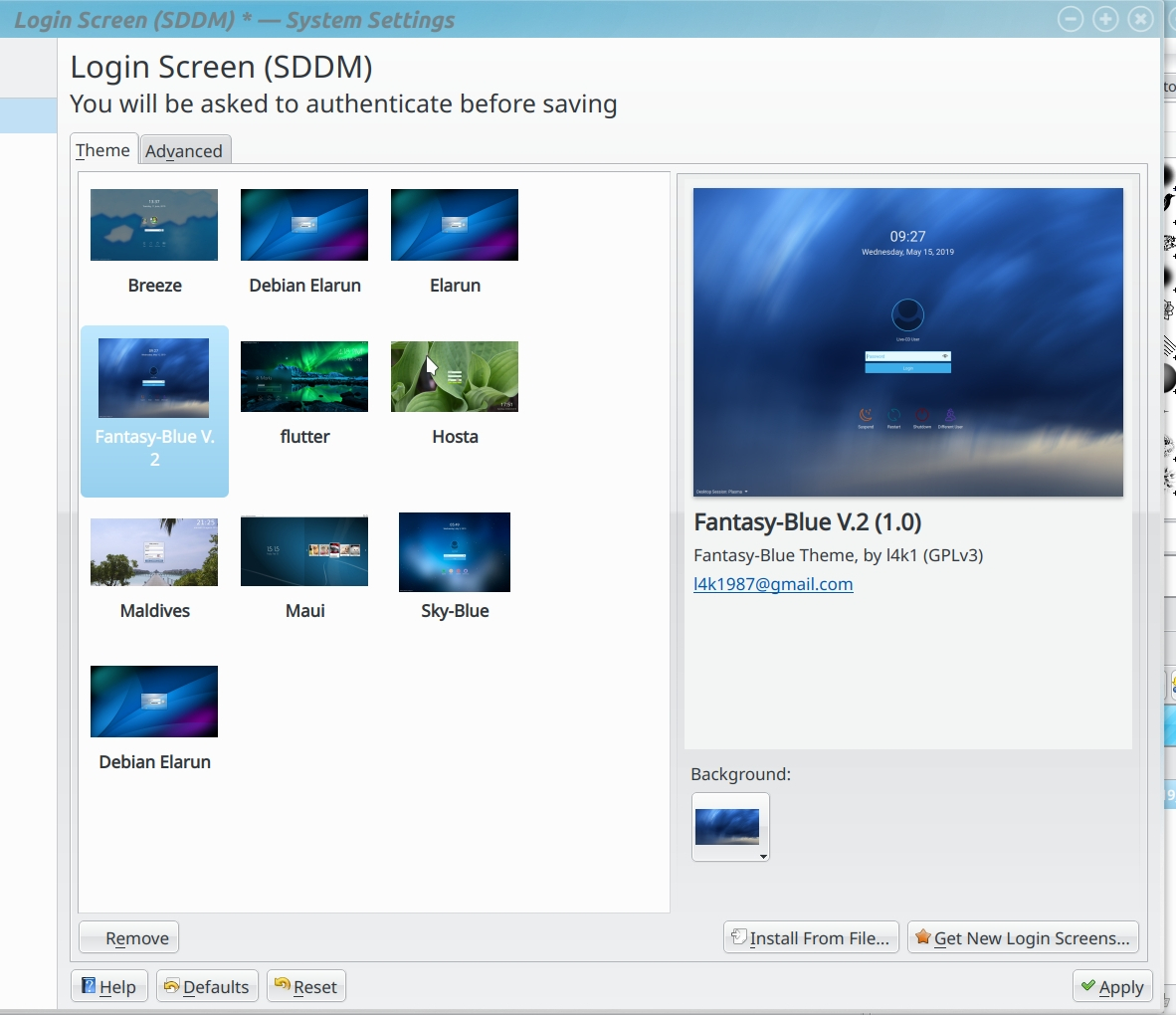Click the orange undo icon on Defaults button
1176x1015 pixels.
(172, 986)
